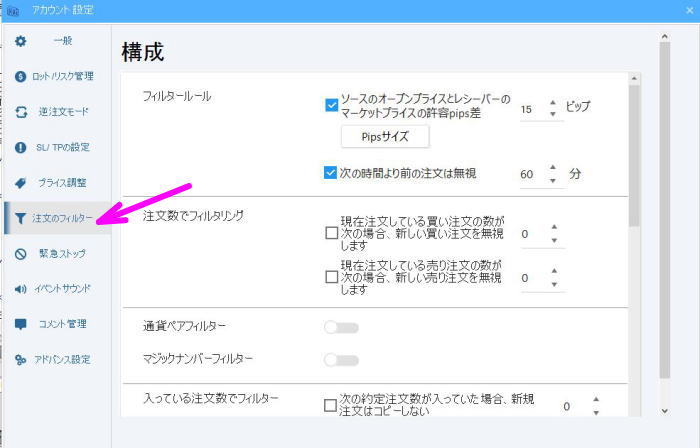
Task: Click the gears icon for アドバンス設定
Action: coord(21,359)
